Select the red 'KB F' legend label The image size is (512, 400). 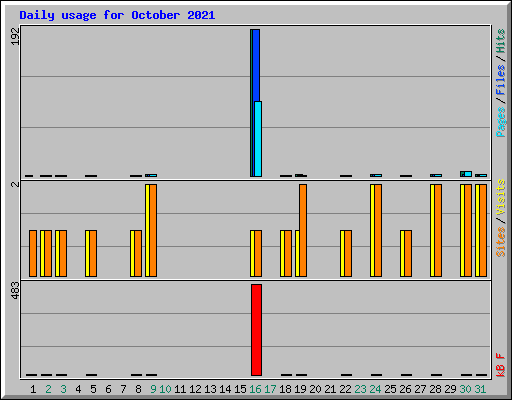pyautogui.click(x=500, y=365)
